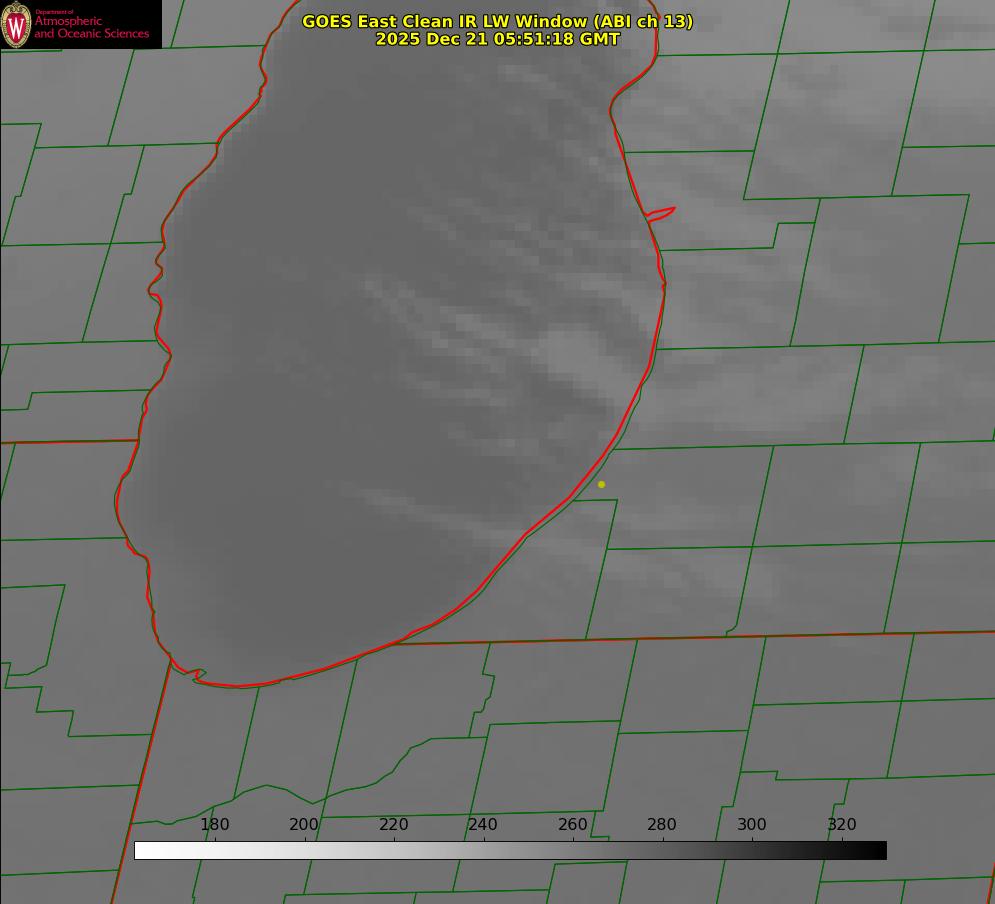Click the Atmospheric and Oceanic Sciences text

(91, 27)
